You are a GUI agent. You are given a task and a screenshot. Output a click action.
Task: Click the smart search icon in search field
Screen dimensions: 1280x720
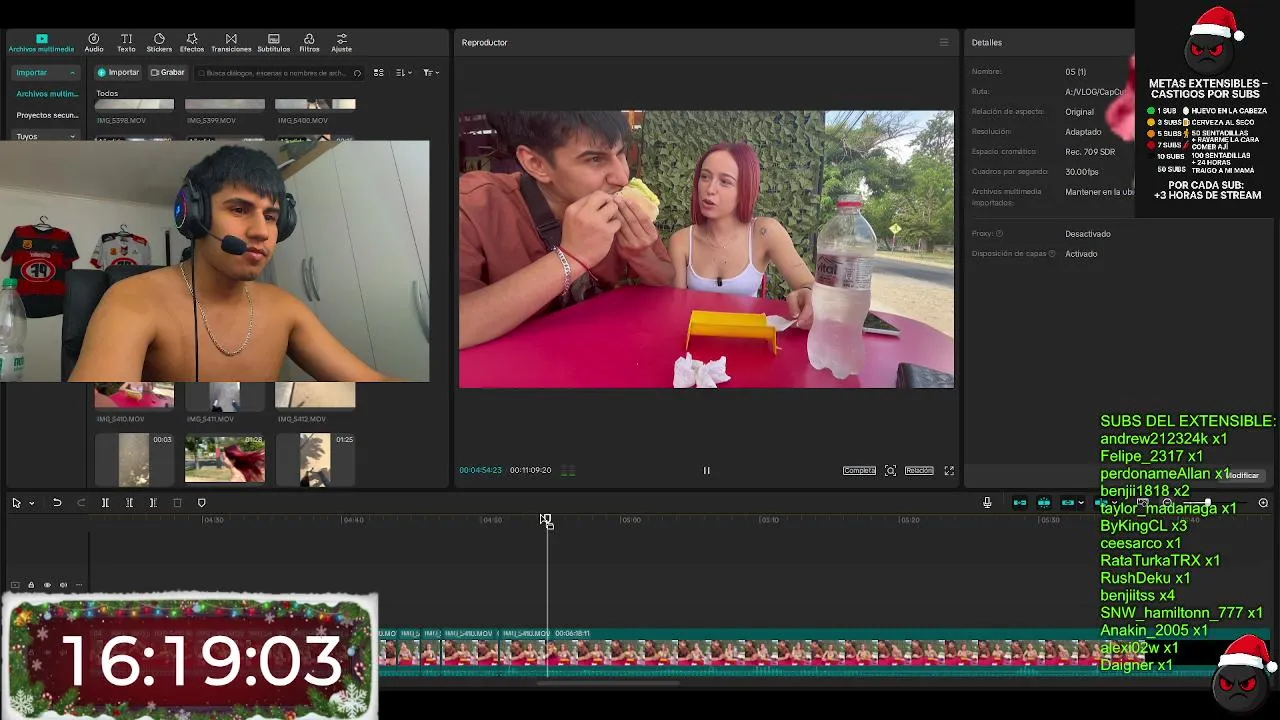coord(357,73)
